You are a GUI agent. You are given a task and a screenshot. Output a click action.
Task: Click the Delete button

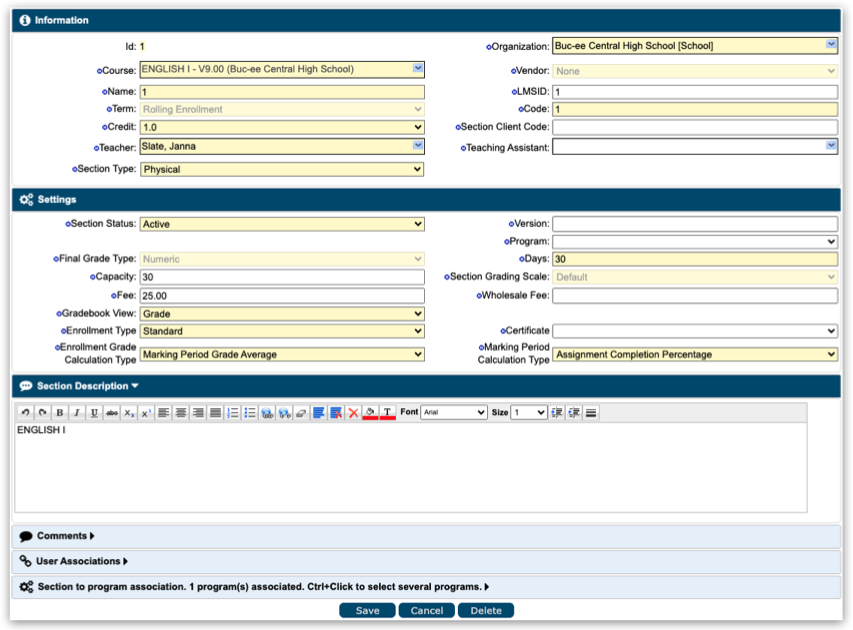486,610
